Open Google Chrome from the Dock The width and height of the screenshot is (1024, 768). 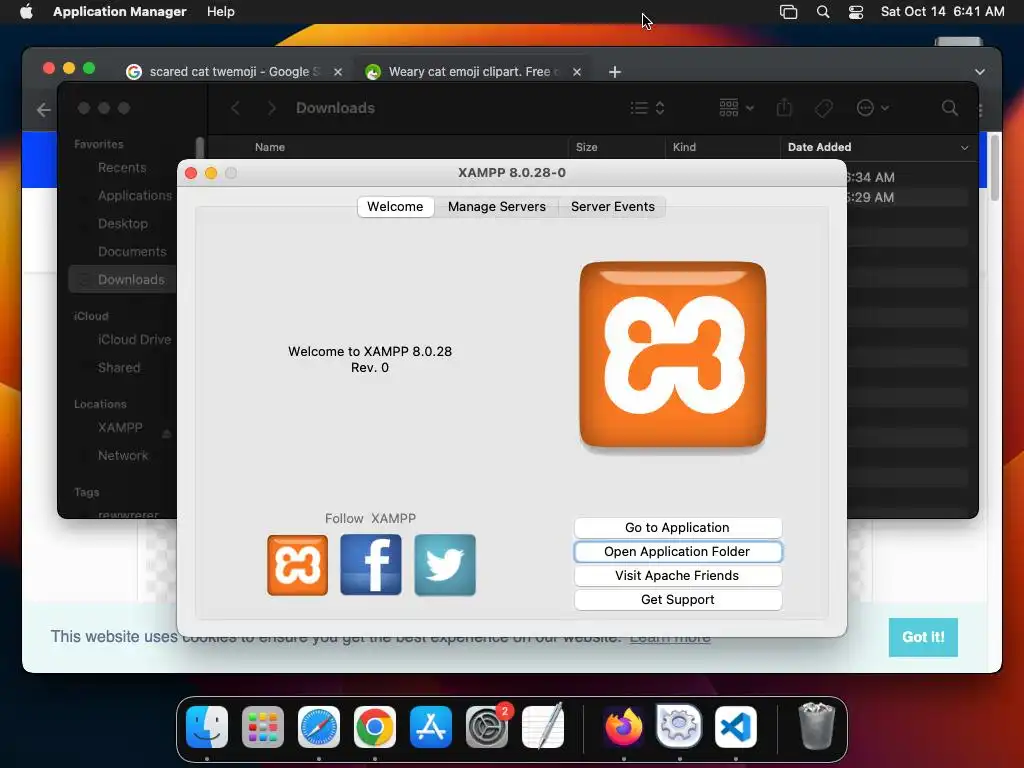click(375, 727)
